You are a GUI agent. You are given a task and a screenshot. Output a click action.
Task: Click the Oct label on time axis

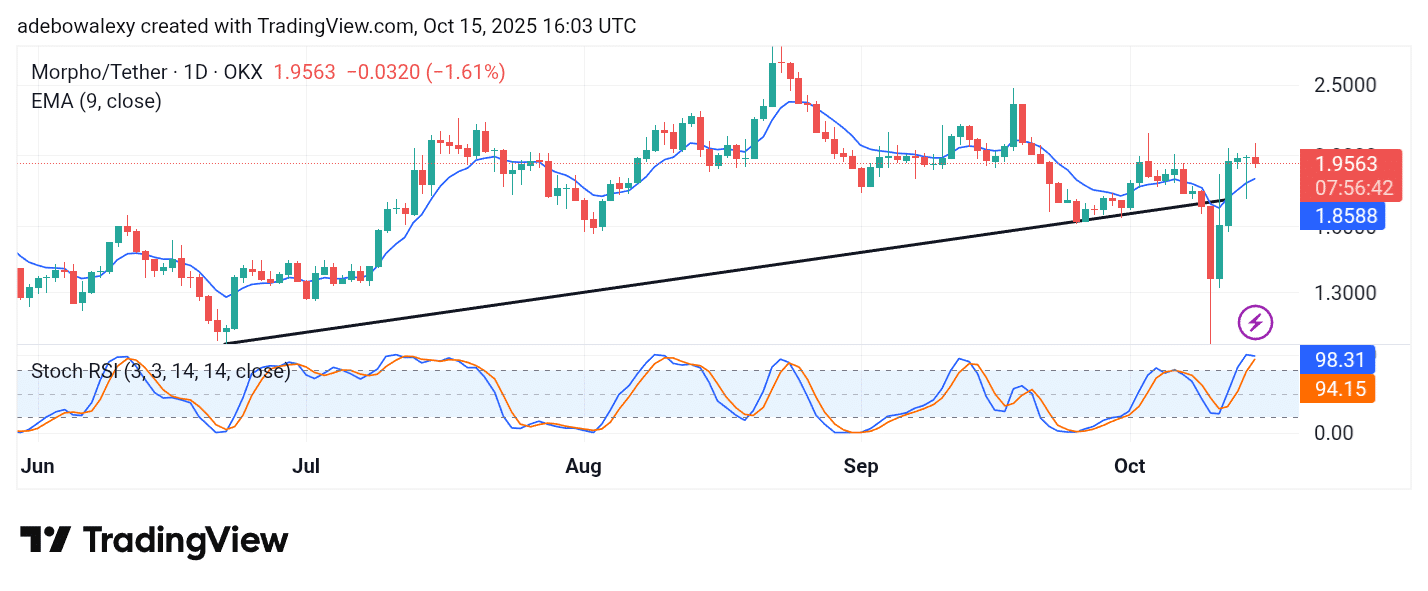[1129, 466]
